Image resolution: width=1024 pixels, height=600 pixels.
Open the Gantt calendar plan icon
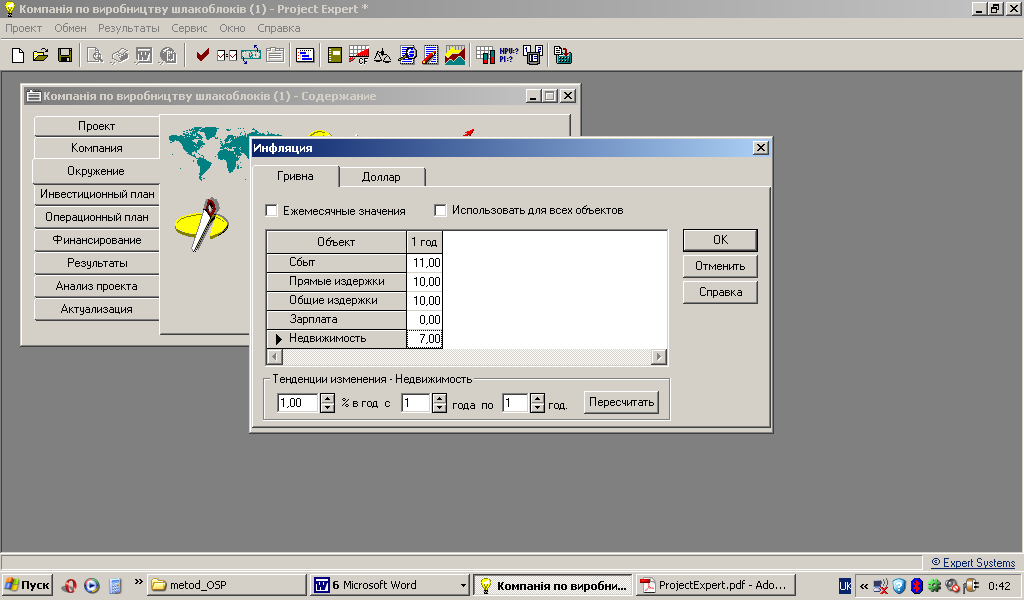pyautogui.click(x=305, y=55)
